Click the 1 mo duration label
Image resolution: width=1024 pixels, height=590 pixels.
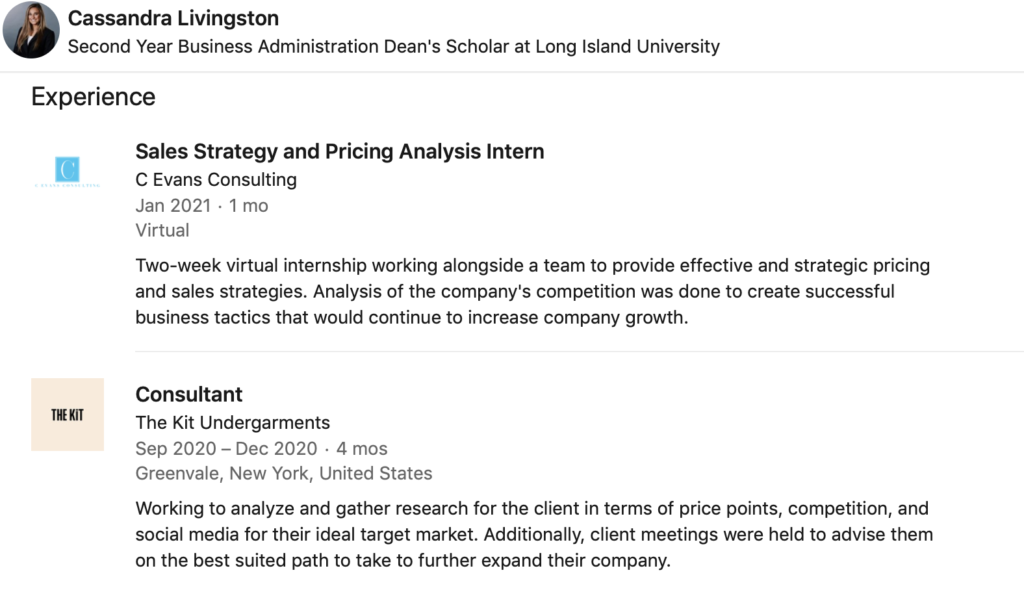tap(248, 206)
